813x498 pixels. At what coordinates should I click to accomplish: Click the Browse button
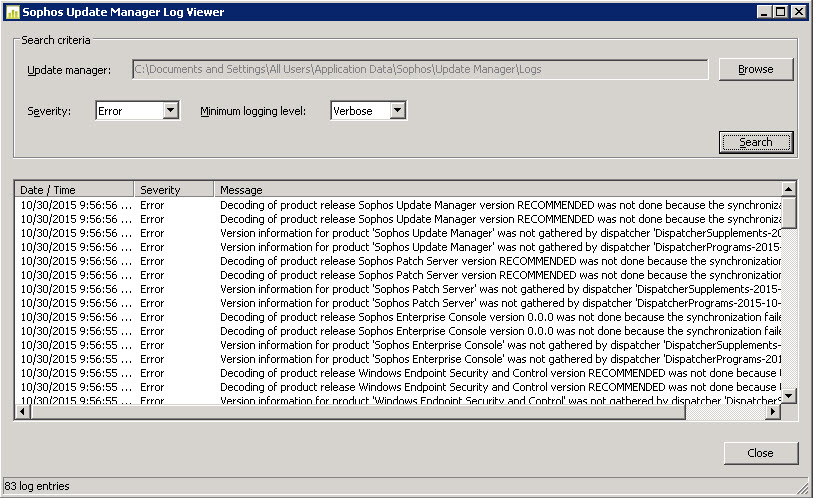click(x=755, y=70)
